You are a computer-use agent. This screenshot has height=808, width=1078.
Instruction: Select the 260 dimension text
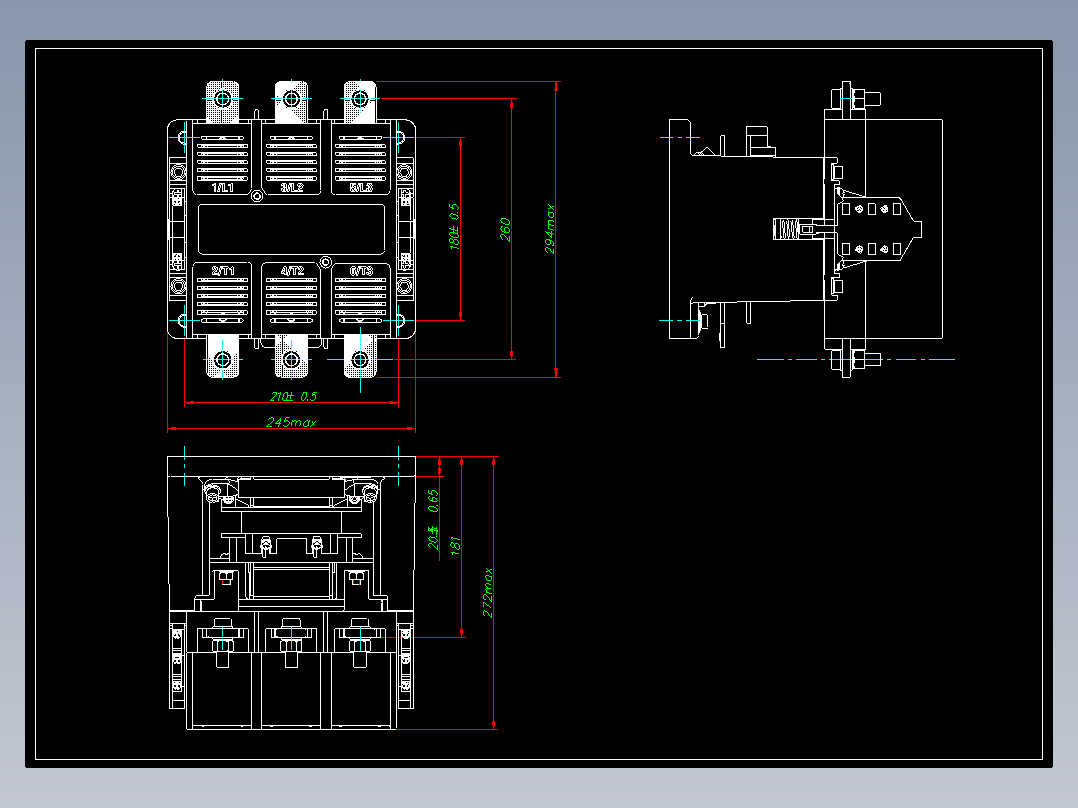click(x=505, y=230)
